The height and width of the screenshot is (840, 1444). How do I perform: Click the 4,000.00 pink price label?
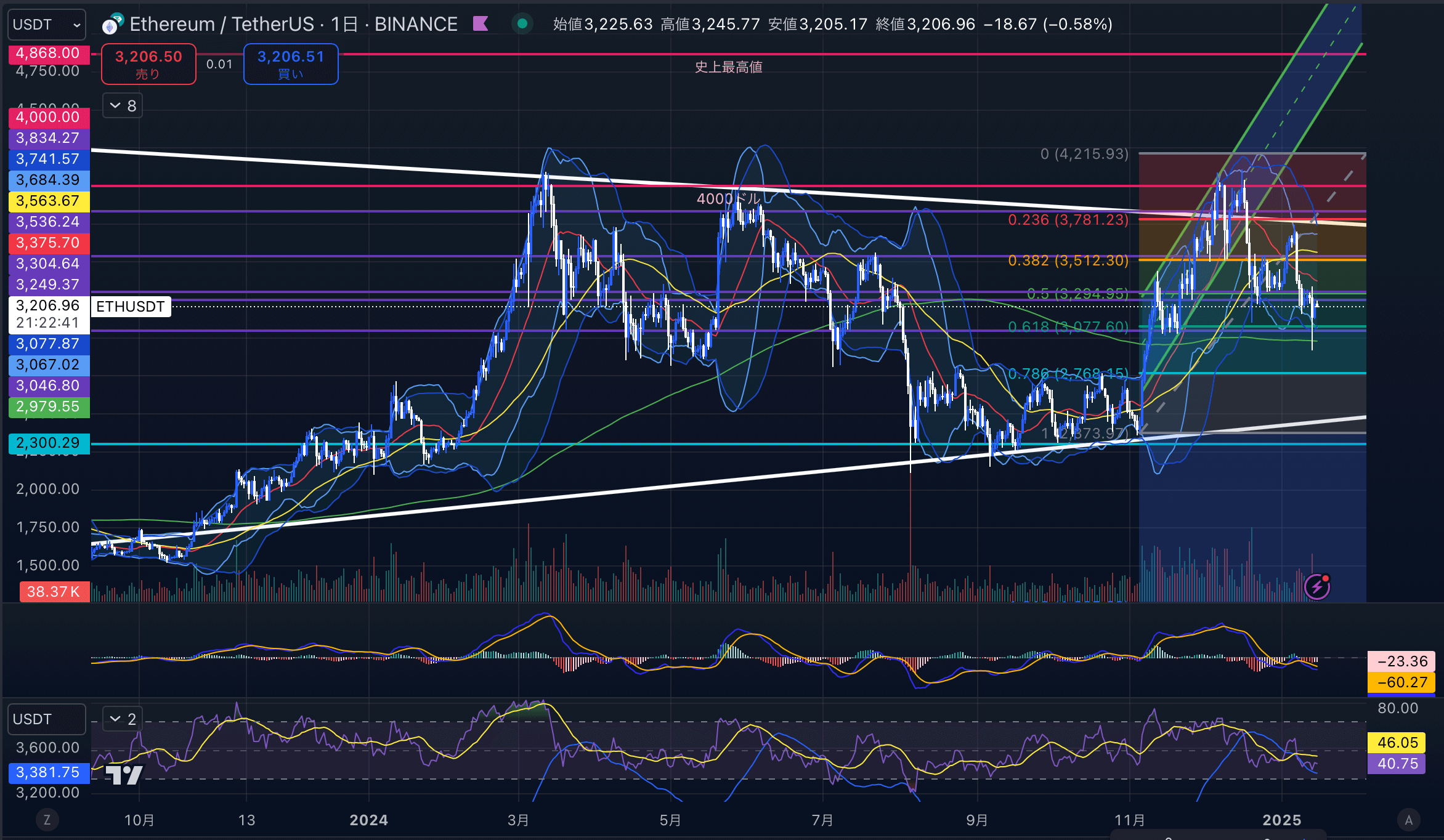49,117
